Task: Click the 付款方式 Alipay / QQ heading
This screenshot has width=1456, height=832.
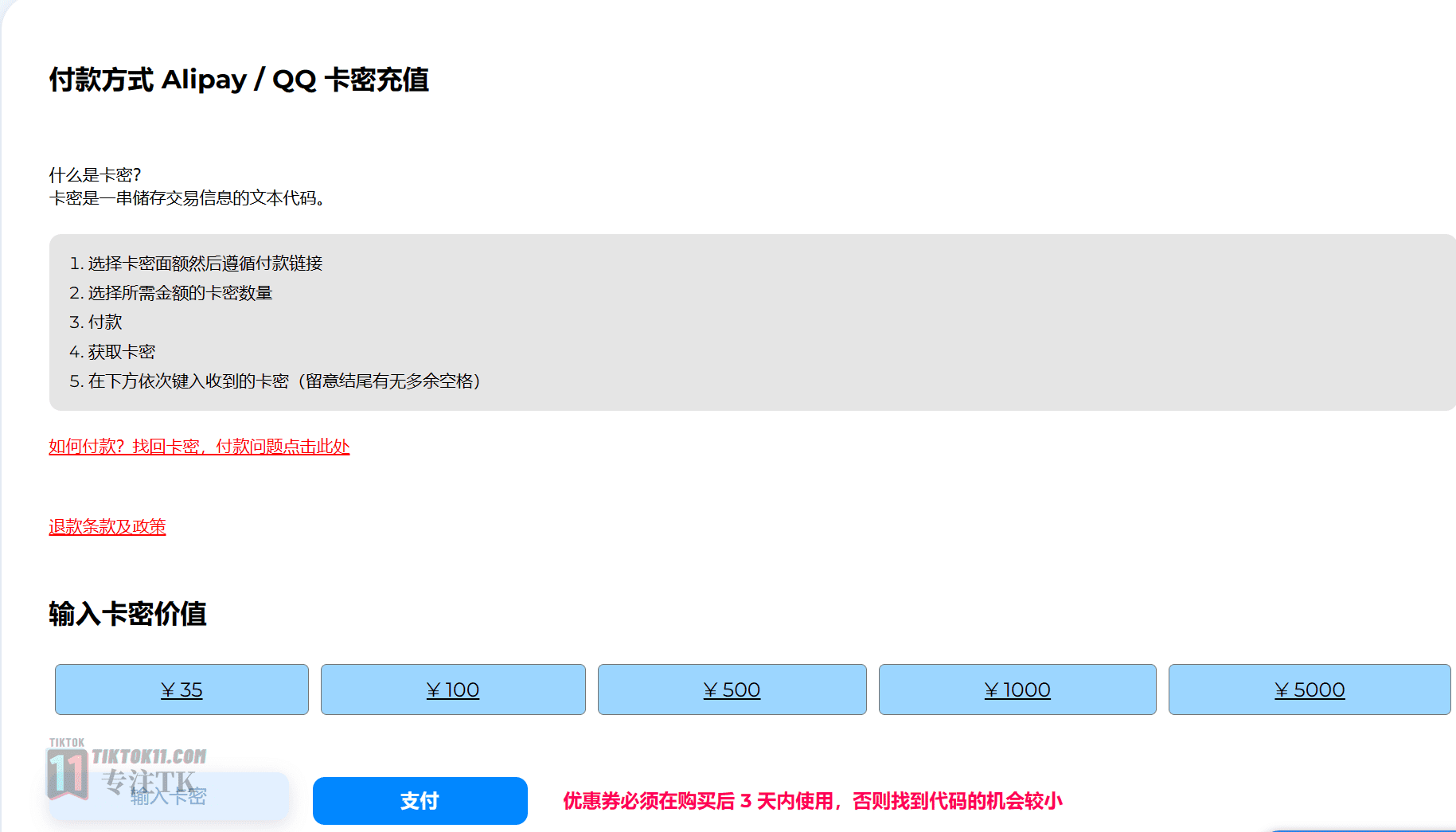Action: pos(239,80)
